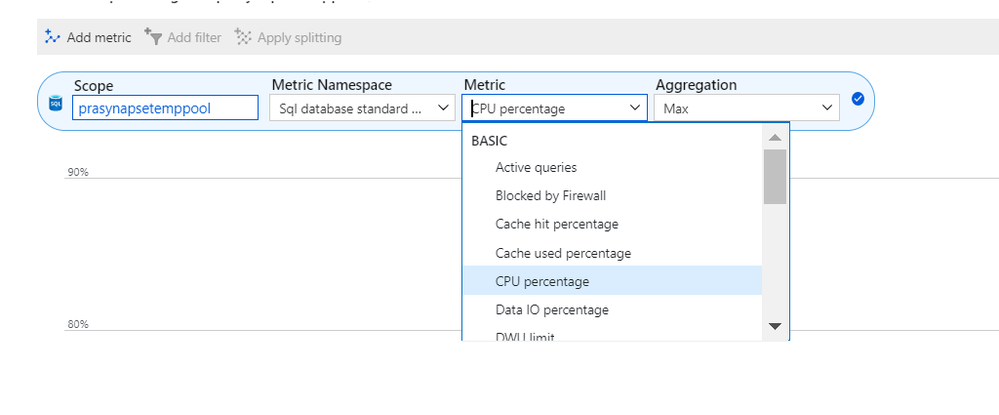Screen dimensions: 999x415
Task: Click the Apply splitting button label
Action: (299, 38)
